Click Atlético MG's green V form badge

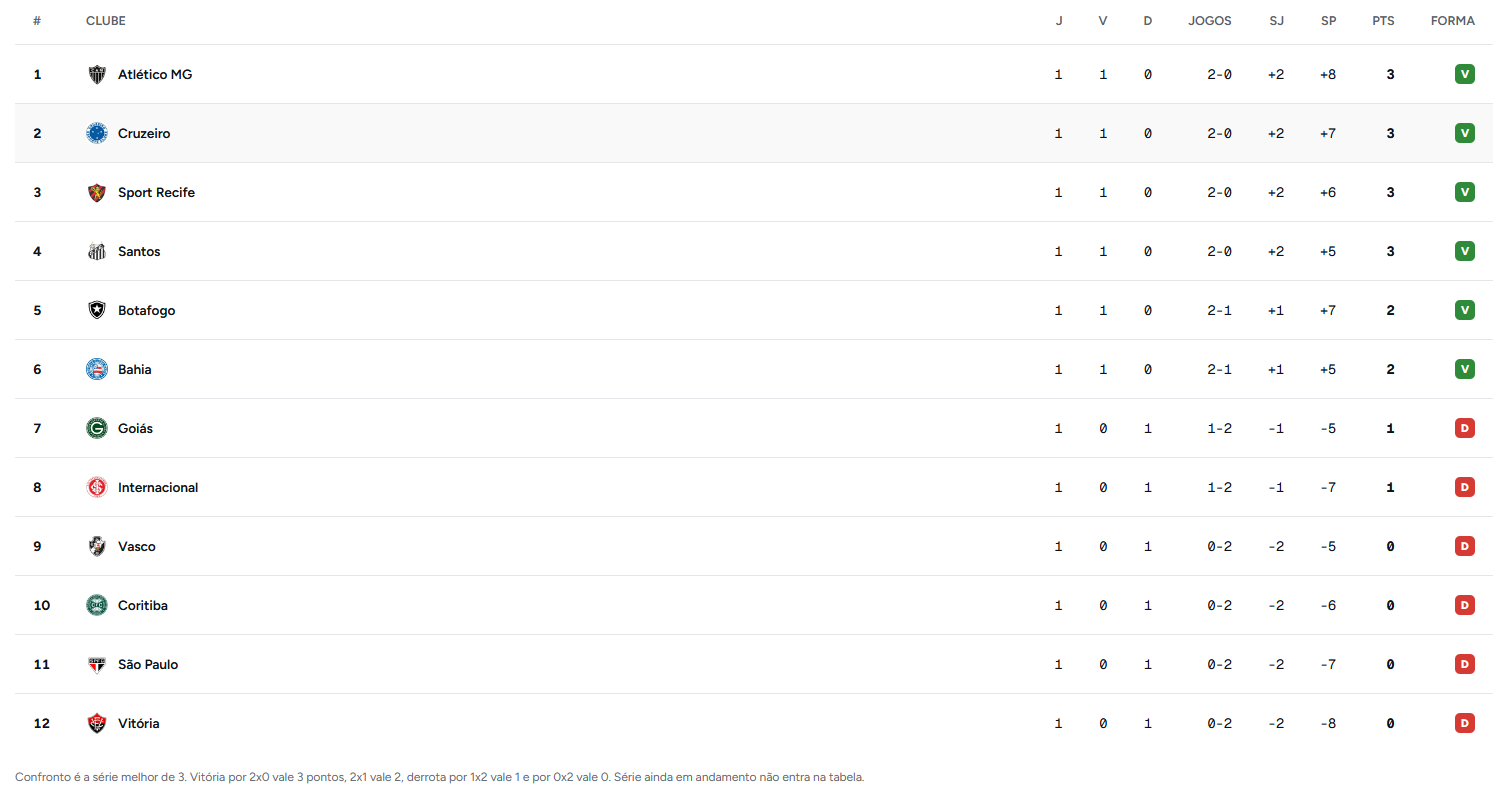tap(1465, 74)
